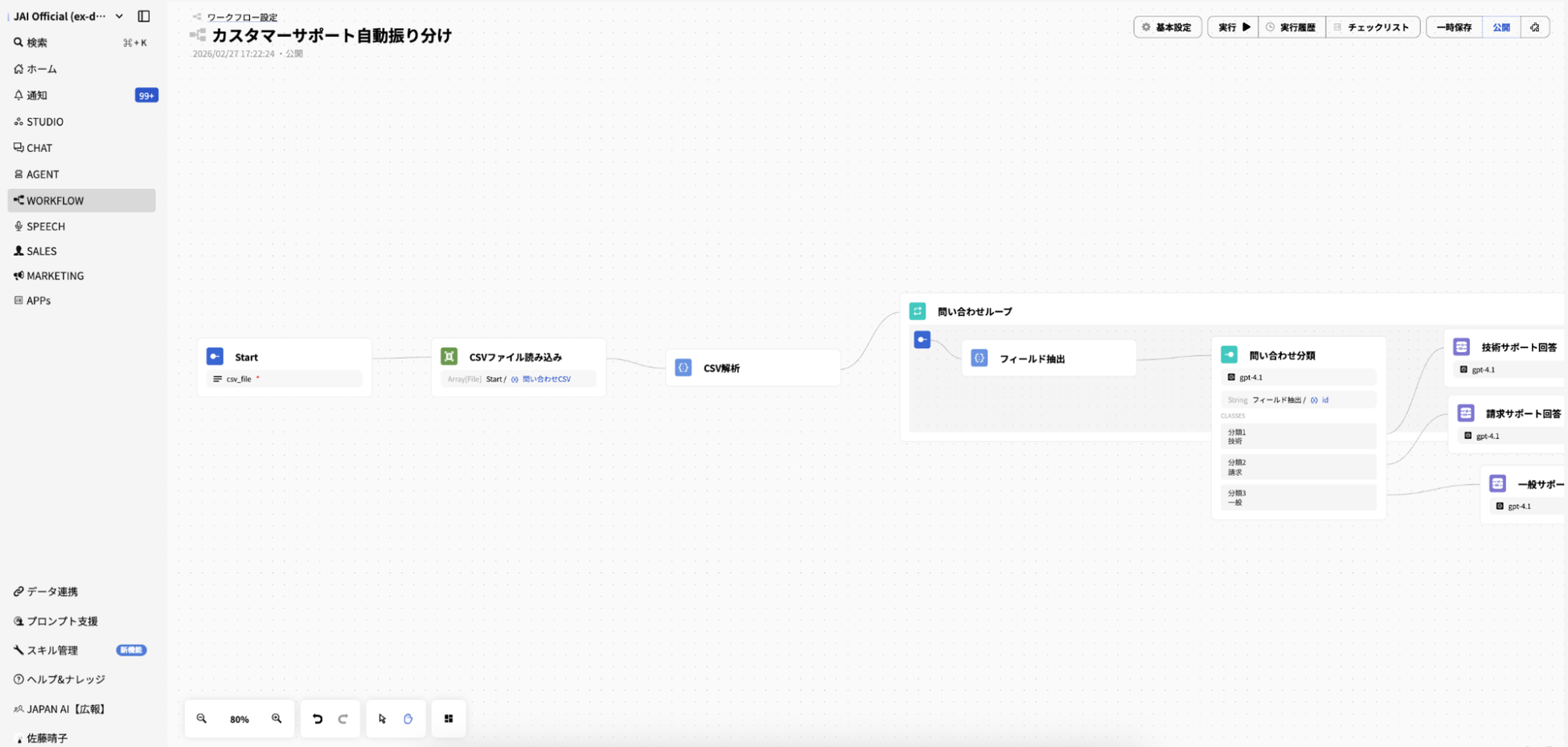Auto-arrange nodes with the layout icon
The height and width of the screenshot is (747, 1568).
(449, 719)
